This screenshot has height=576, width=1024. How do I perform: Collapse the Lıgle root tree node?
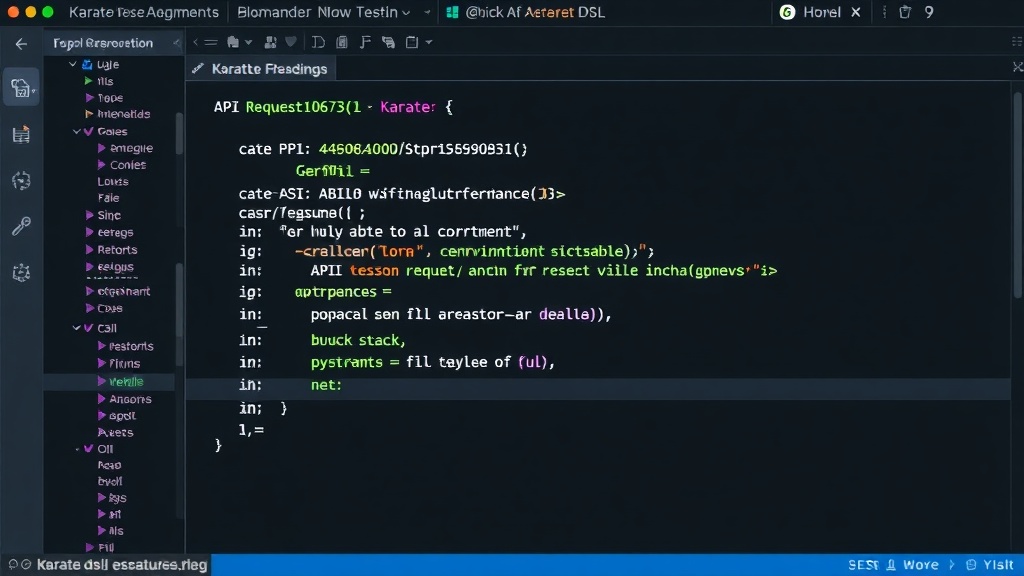72,64
